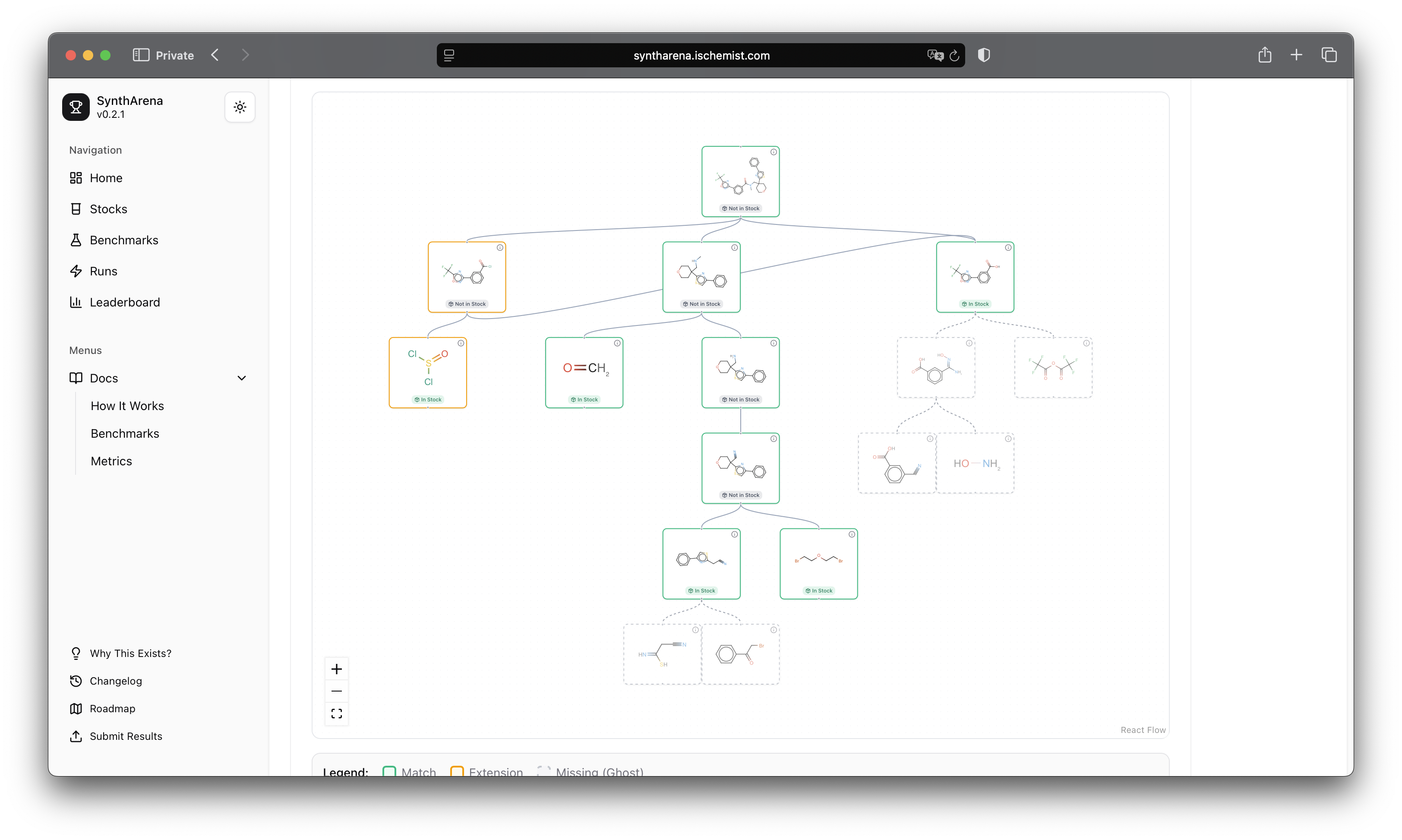Open info icon on the formaldehyde node
This screenshot has height=840, width=1402.
tap(617, 343)
